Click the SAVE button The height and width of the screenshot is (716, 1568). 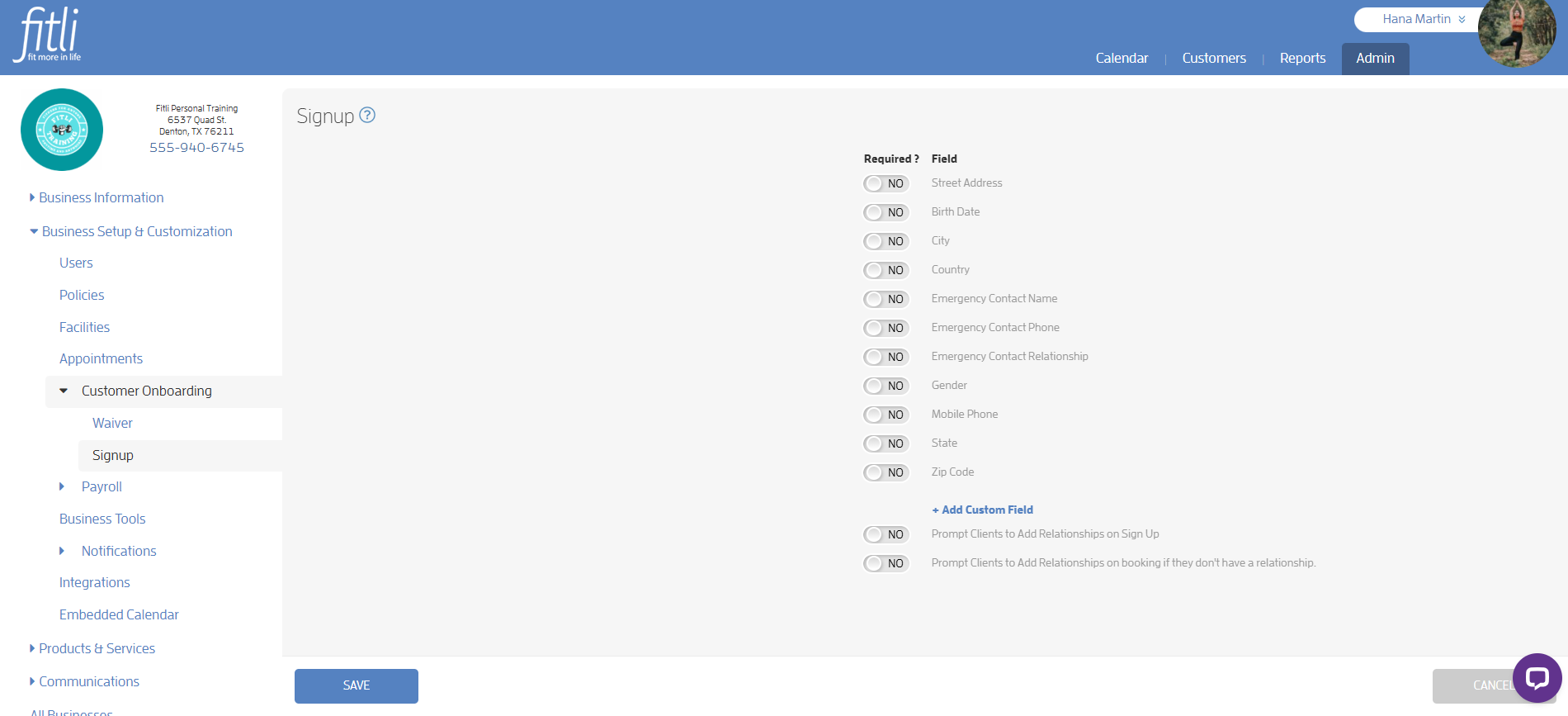[357, 685]
